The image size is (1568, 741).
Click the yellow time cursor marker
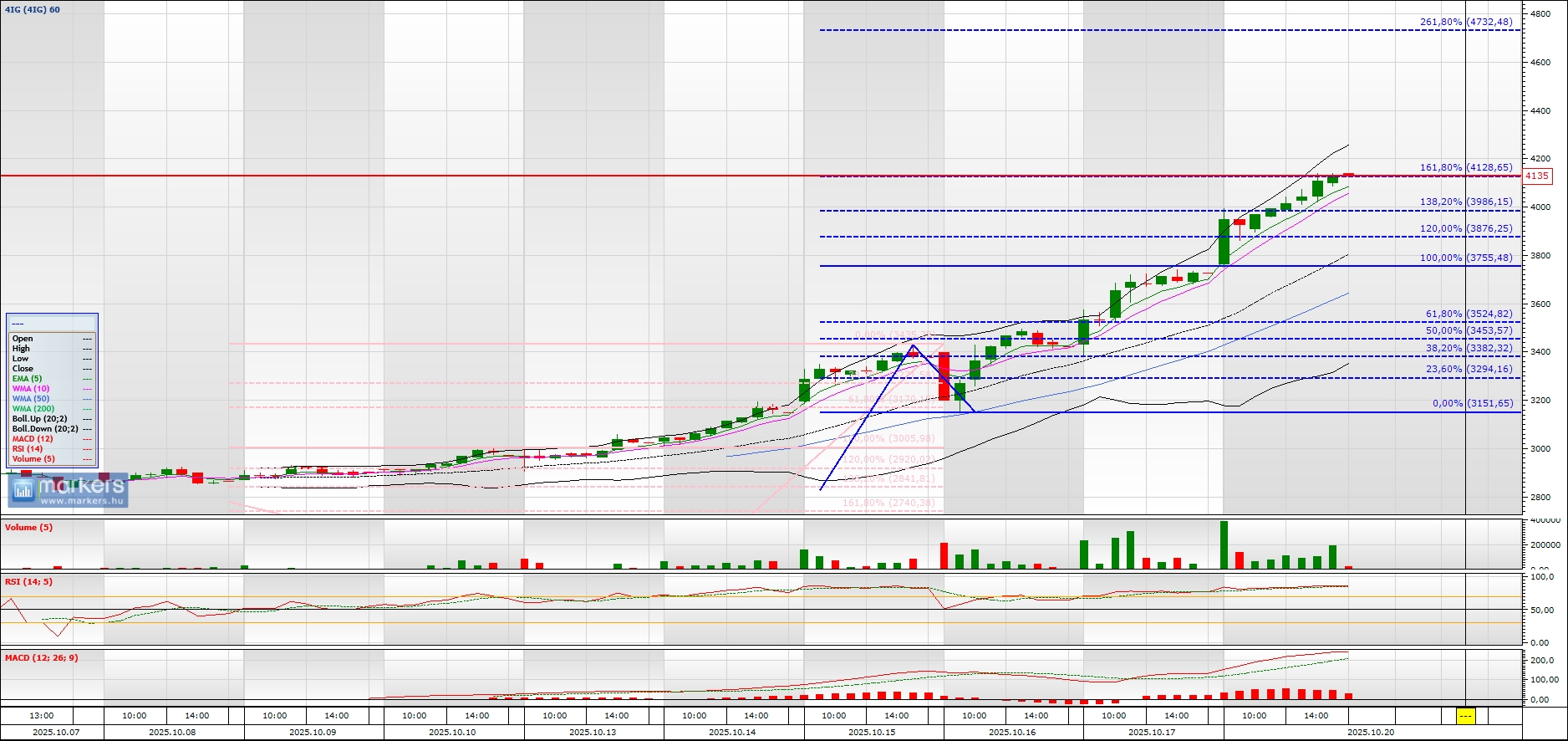coord(1465,716)
